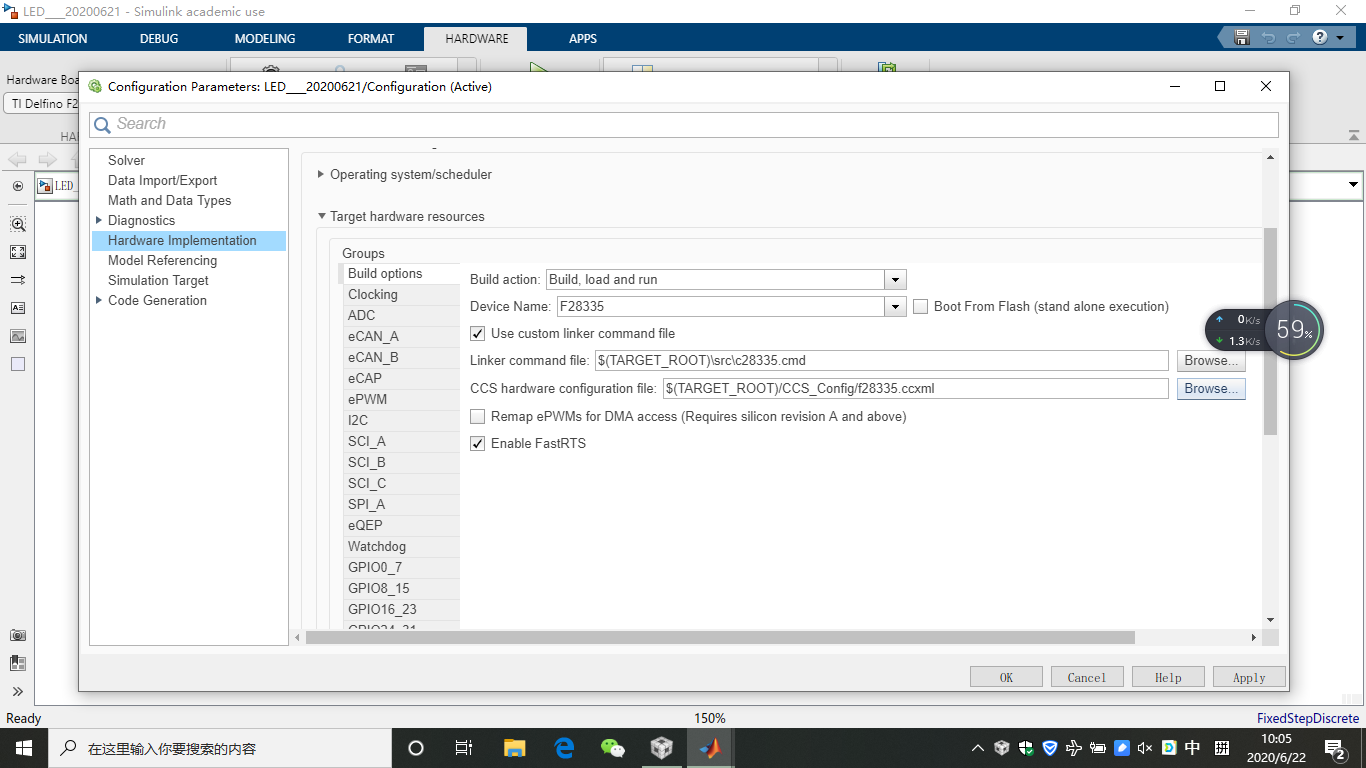The width and height of the screenshot is (1366, 768).
Task: Select the Watchdog group
Action: (x=400, y=546)
